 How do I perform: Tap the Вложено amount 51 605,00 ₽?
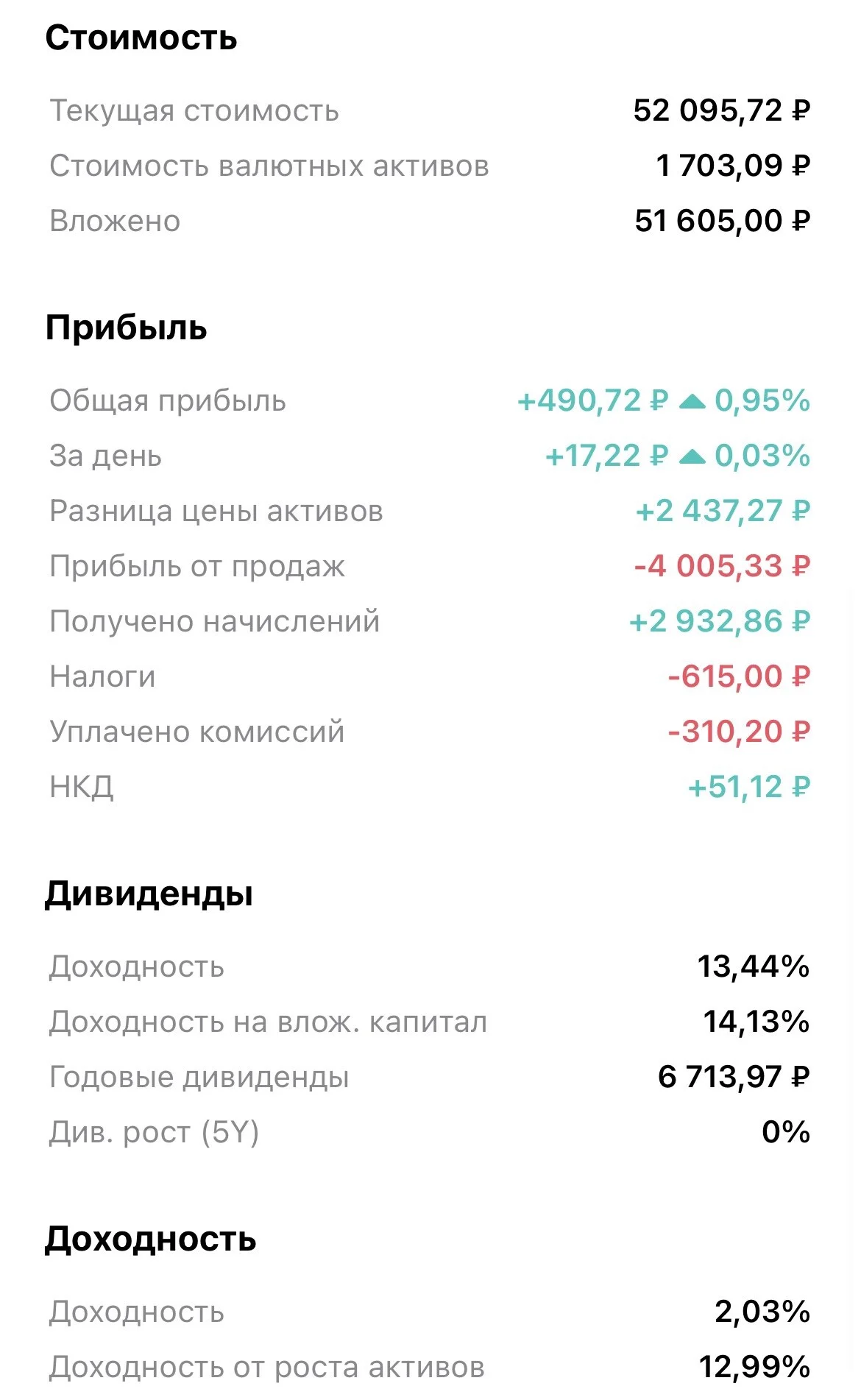coord(722,221)
